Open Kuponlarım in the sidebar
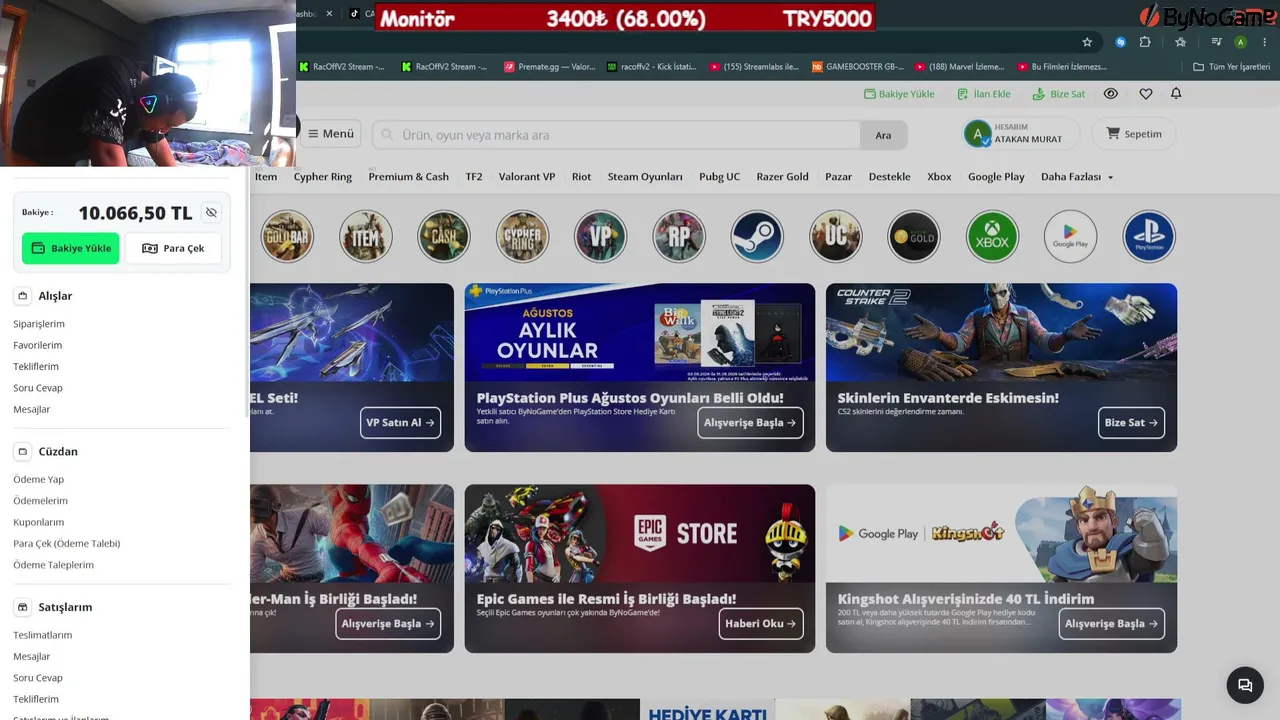 (x=39, y=522)
